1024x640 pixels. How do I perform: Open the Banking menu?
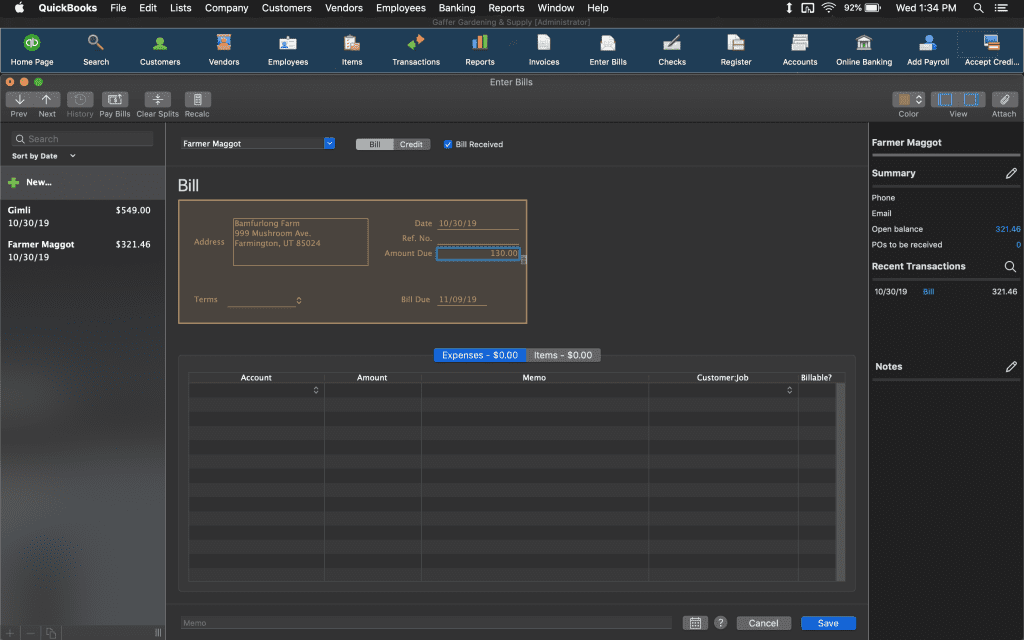click(x=456, y=8)
